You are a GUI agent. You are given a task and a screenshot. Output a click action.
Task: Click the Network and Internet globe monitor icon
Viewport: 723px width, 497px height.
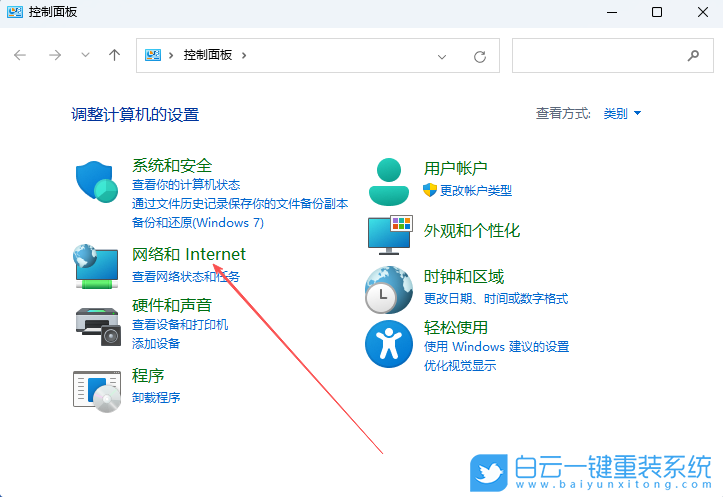click(96, 266)
